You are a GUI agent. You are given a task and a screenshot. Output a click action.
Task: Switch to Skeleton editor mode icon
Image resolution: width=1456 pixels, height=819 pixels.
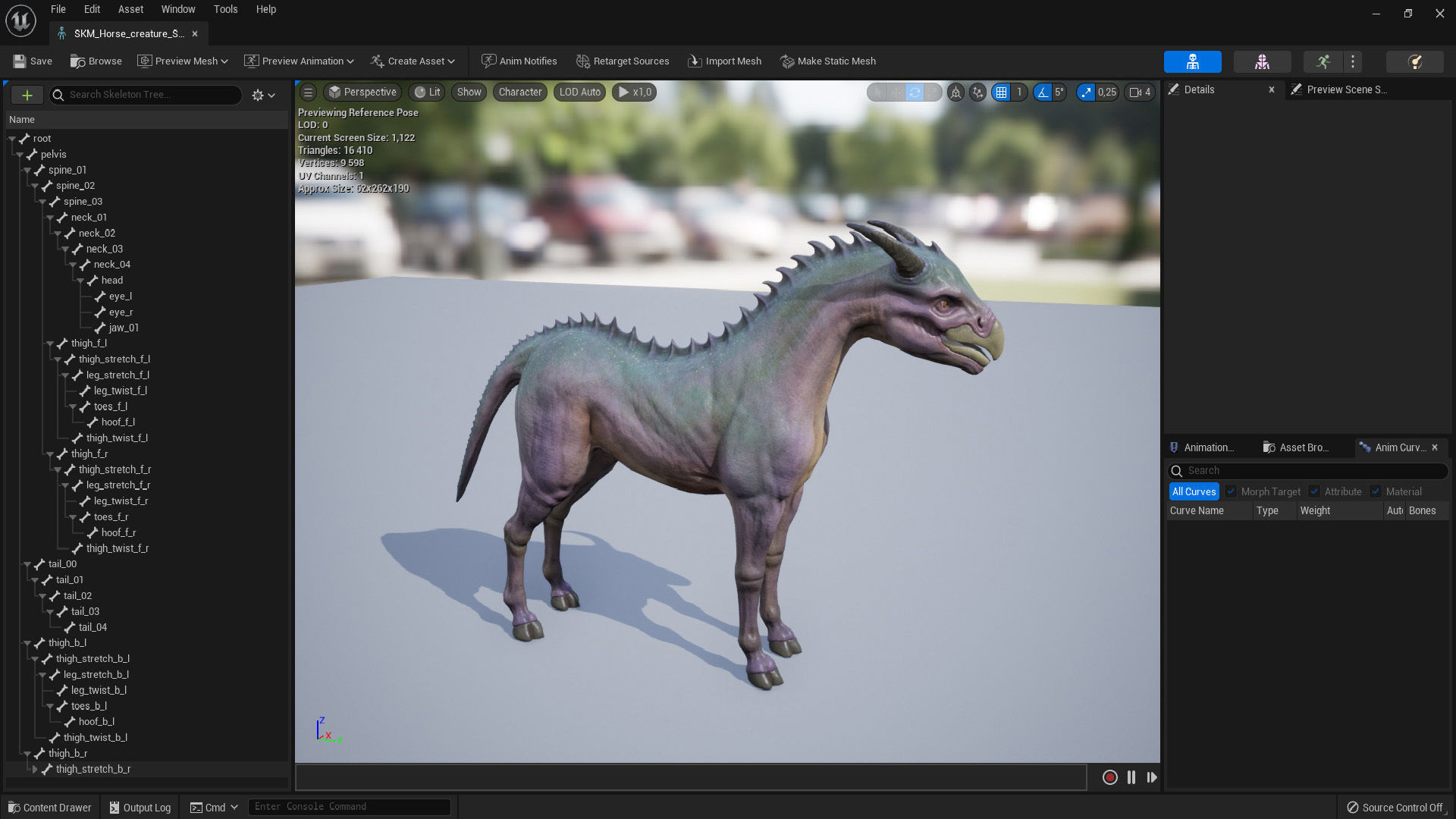(1192, 61)
